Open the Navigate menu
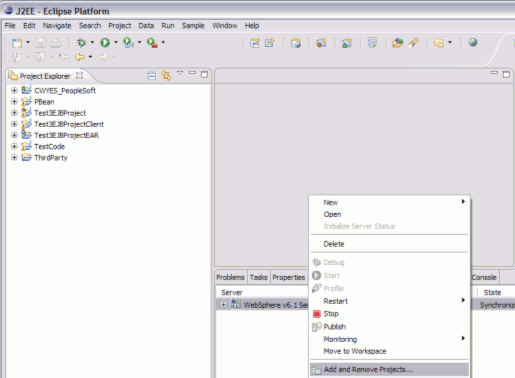The height and width of the screenshot is (378, 515). [x=57, y=26]
